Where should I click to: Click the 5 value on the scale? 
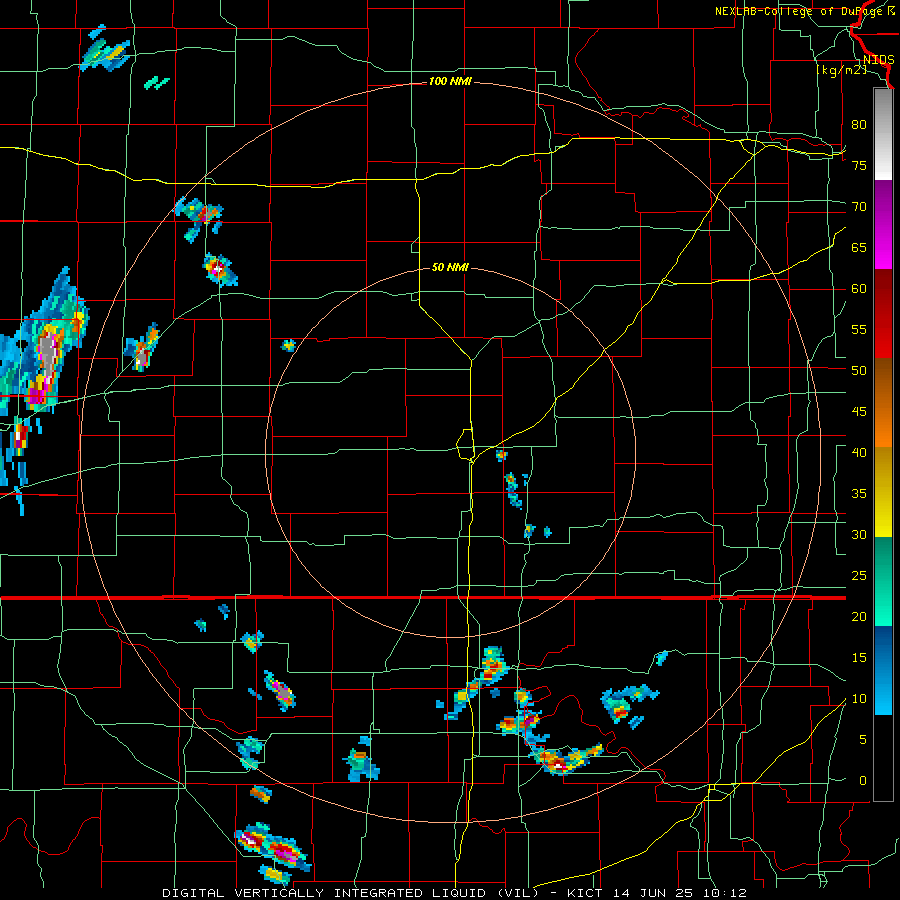(x=863, y=740)
